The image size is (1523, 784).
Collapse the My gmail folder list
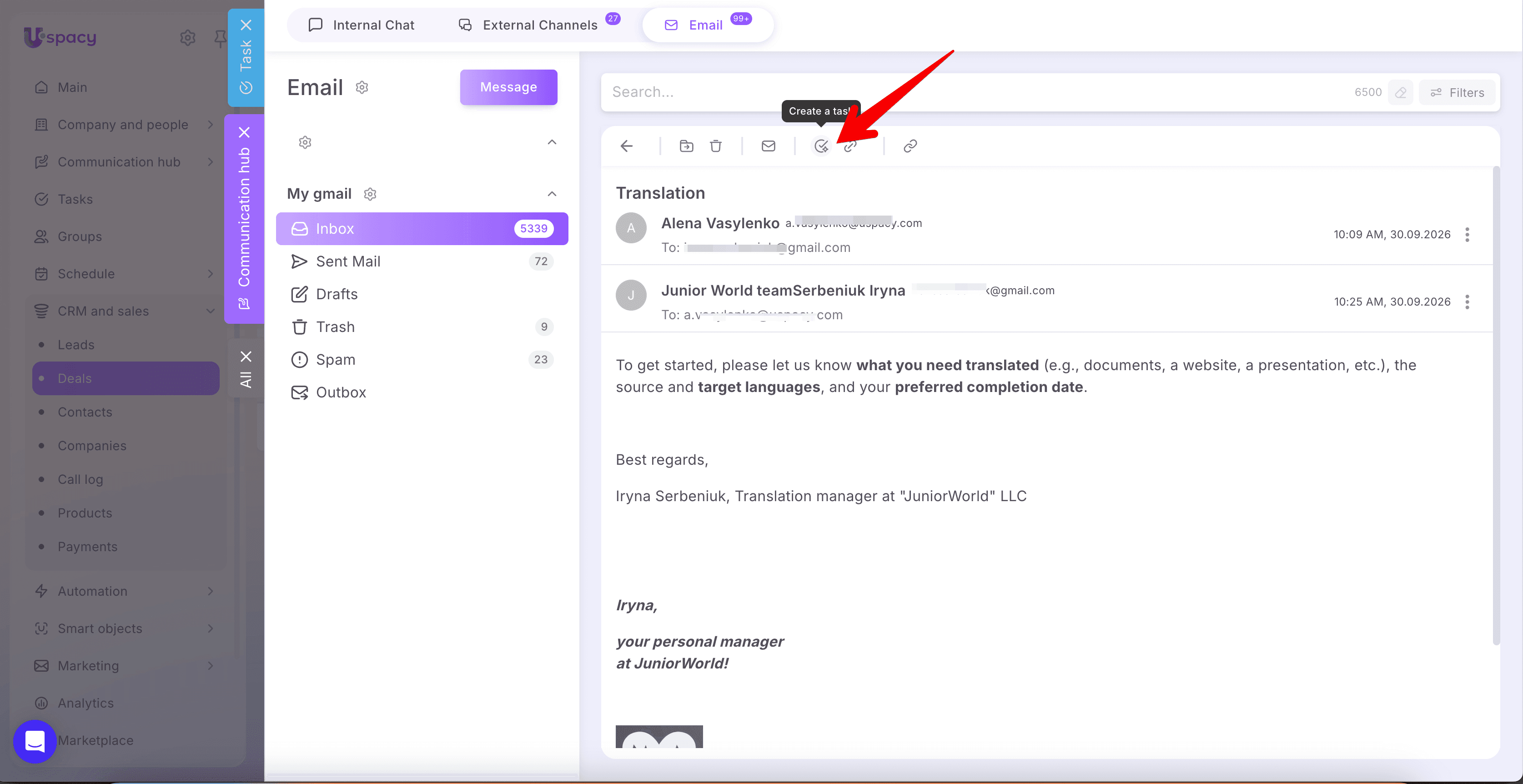pyautogui.click(x=552, y=194)
